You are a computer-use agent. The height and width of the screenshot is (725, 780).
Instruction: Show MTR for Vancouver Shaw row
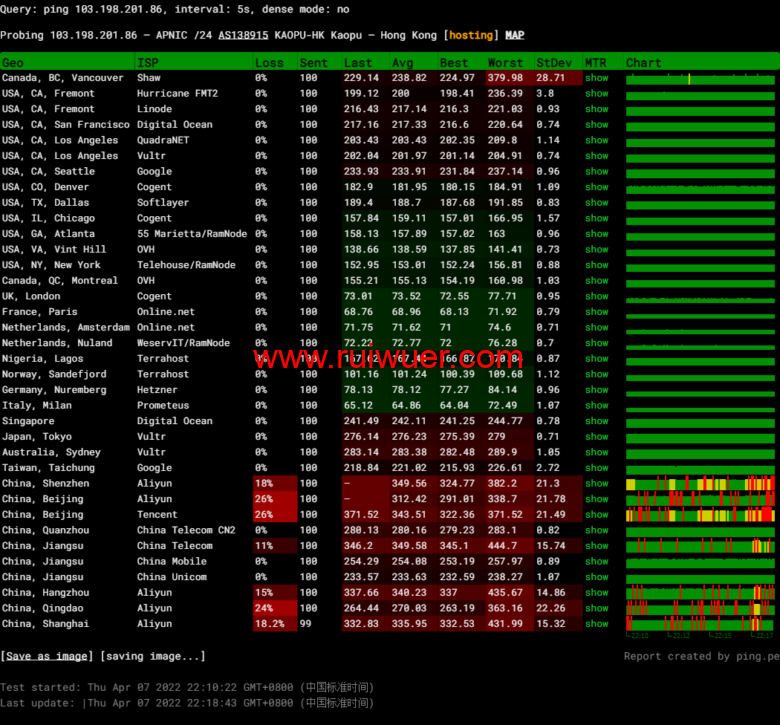[596, 78]
